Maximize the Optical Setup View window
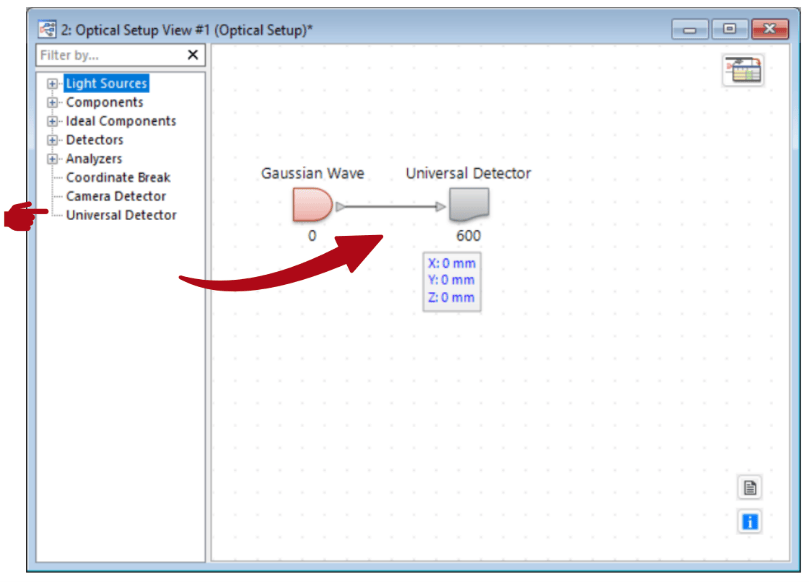The height and width of the screenshot is (582, 809). click(x=731, y=29)
